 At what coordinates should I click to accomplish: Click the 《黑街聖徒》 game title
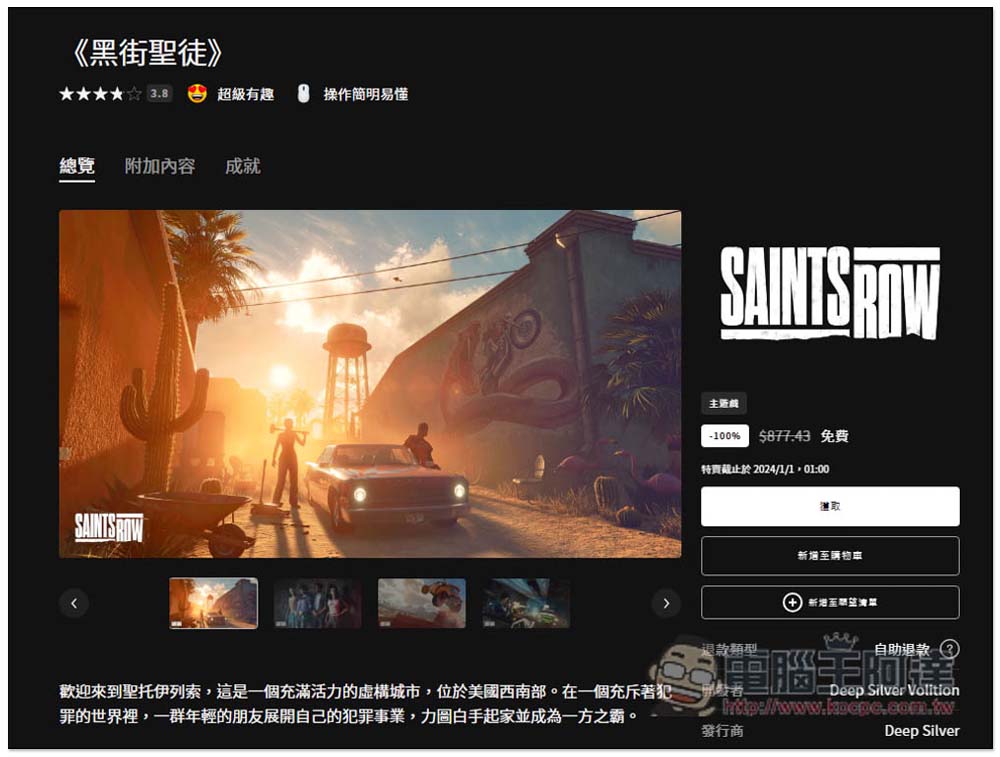coord(147,53)
